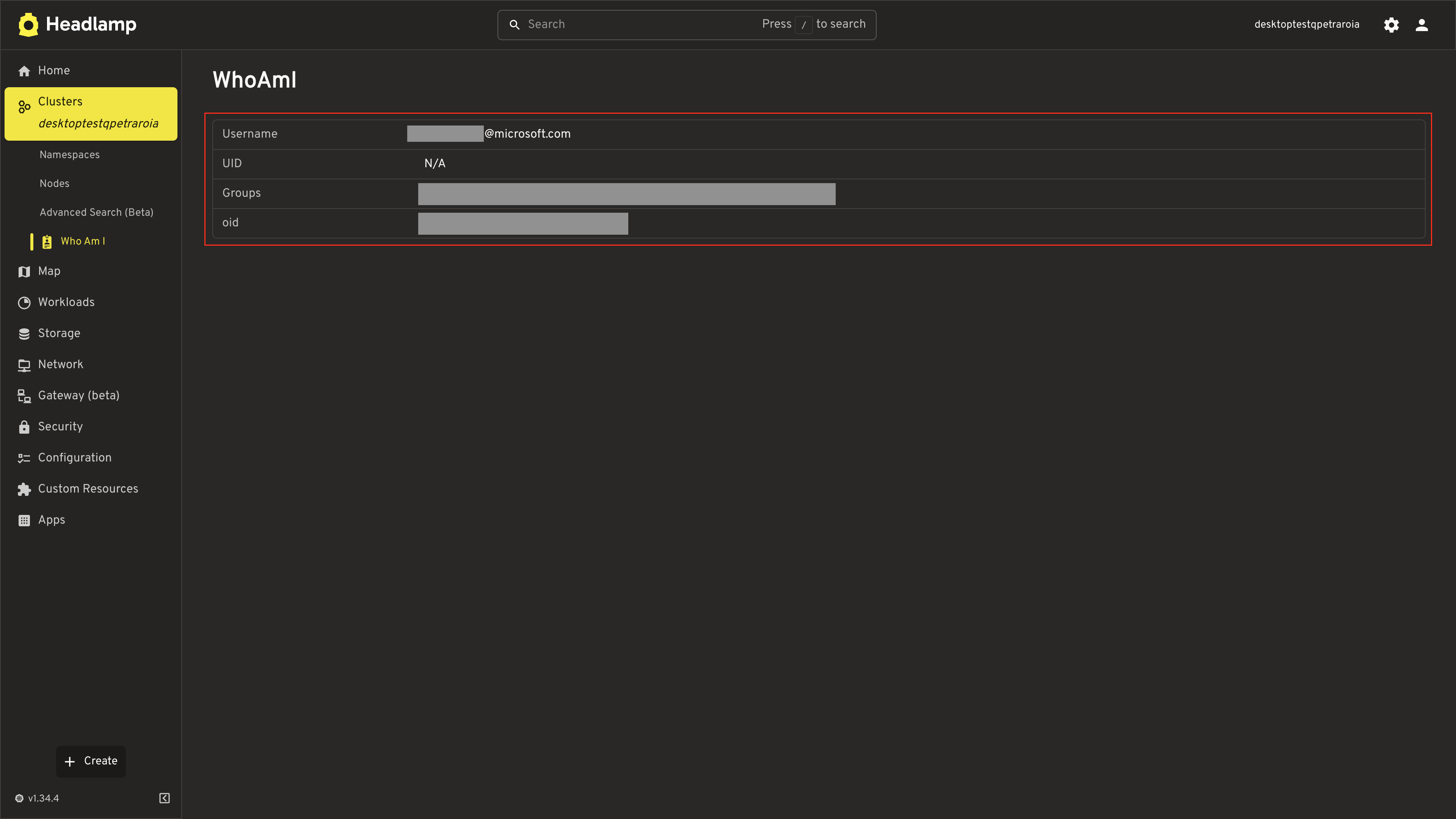
Task: Open settings via the gear icon
Action: pyautogui.click(x=1392, y=25)
